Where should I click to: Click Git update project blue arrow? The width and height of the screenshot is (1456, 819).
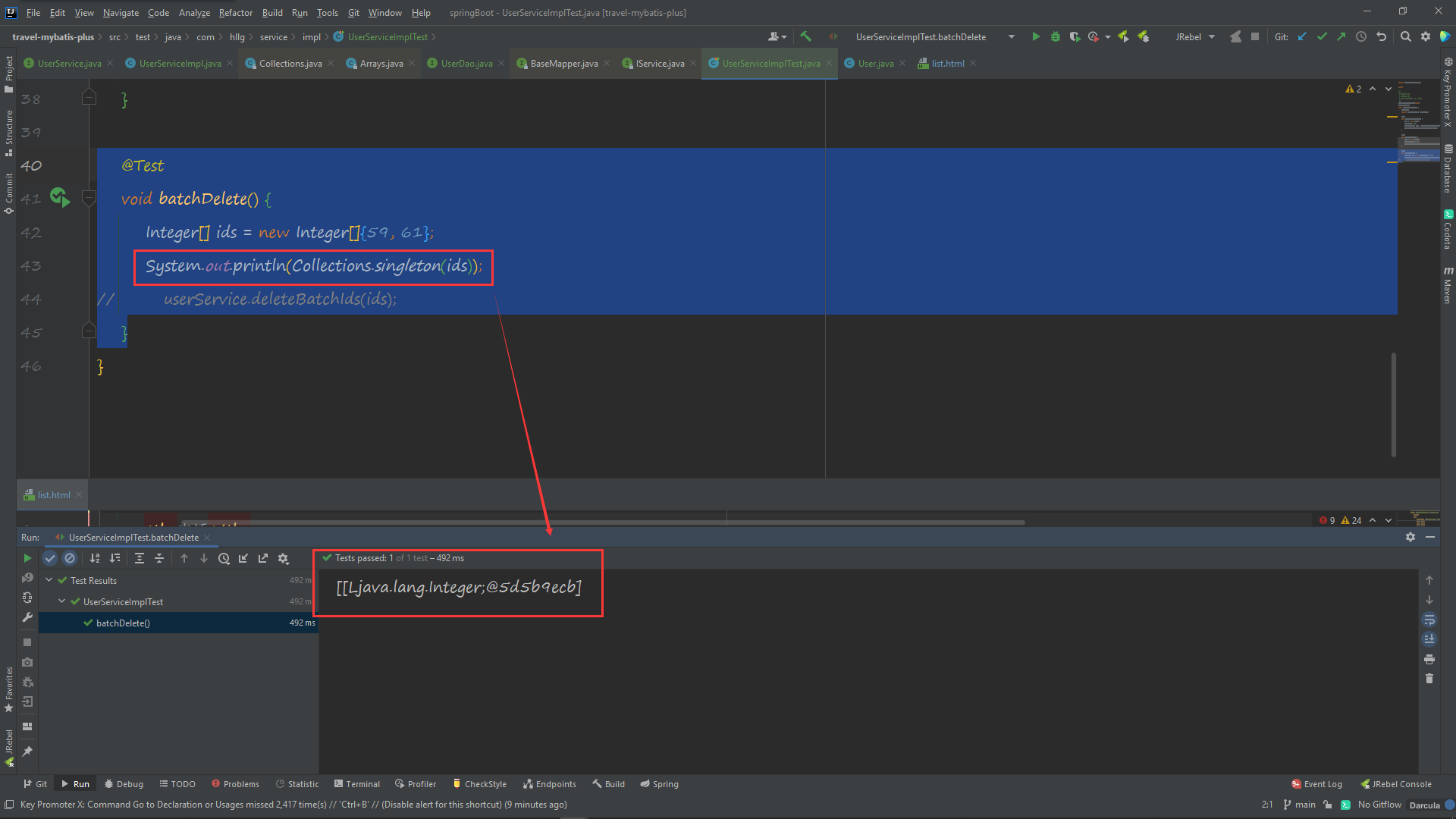[1302, 36]
